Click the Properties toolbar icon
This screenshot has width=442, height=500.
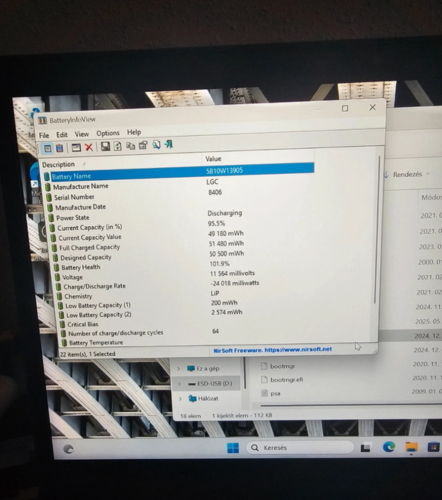point(143,145)
